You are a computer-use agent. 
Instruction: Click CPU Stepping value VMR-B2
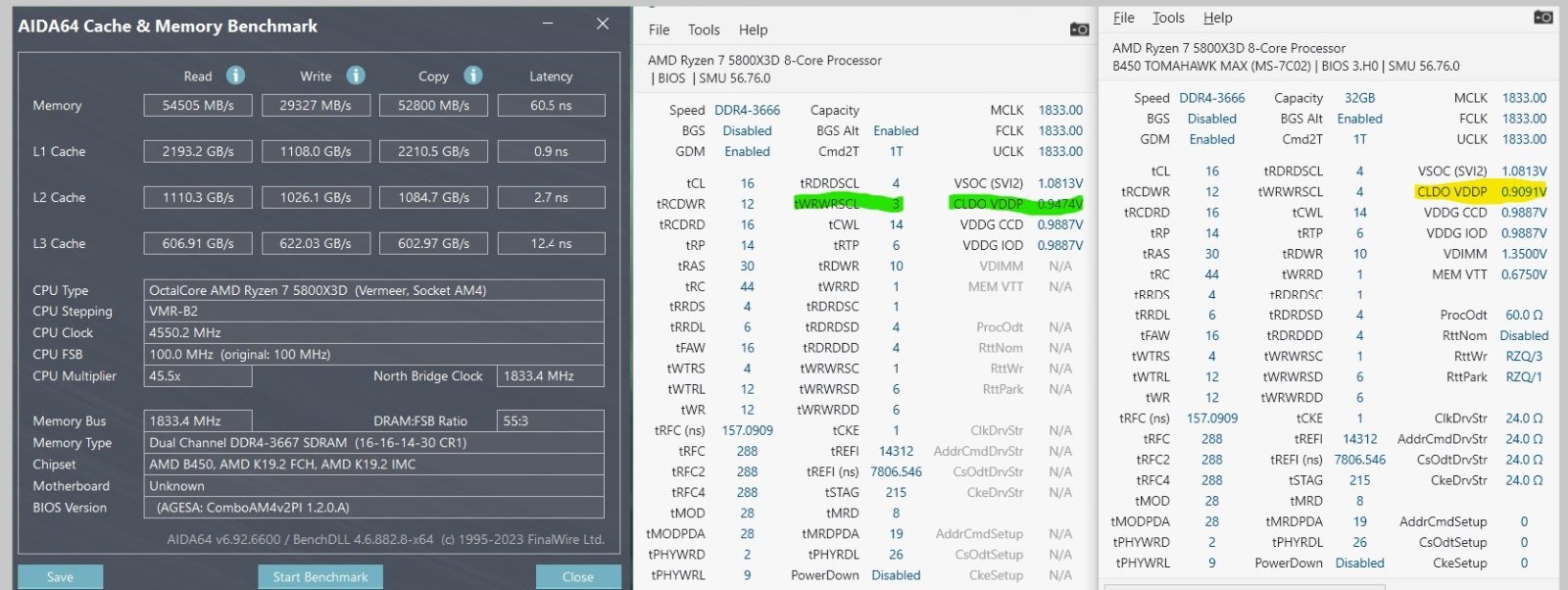coord(373,311)
